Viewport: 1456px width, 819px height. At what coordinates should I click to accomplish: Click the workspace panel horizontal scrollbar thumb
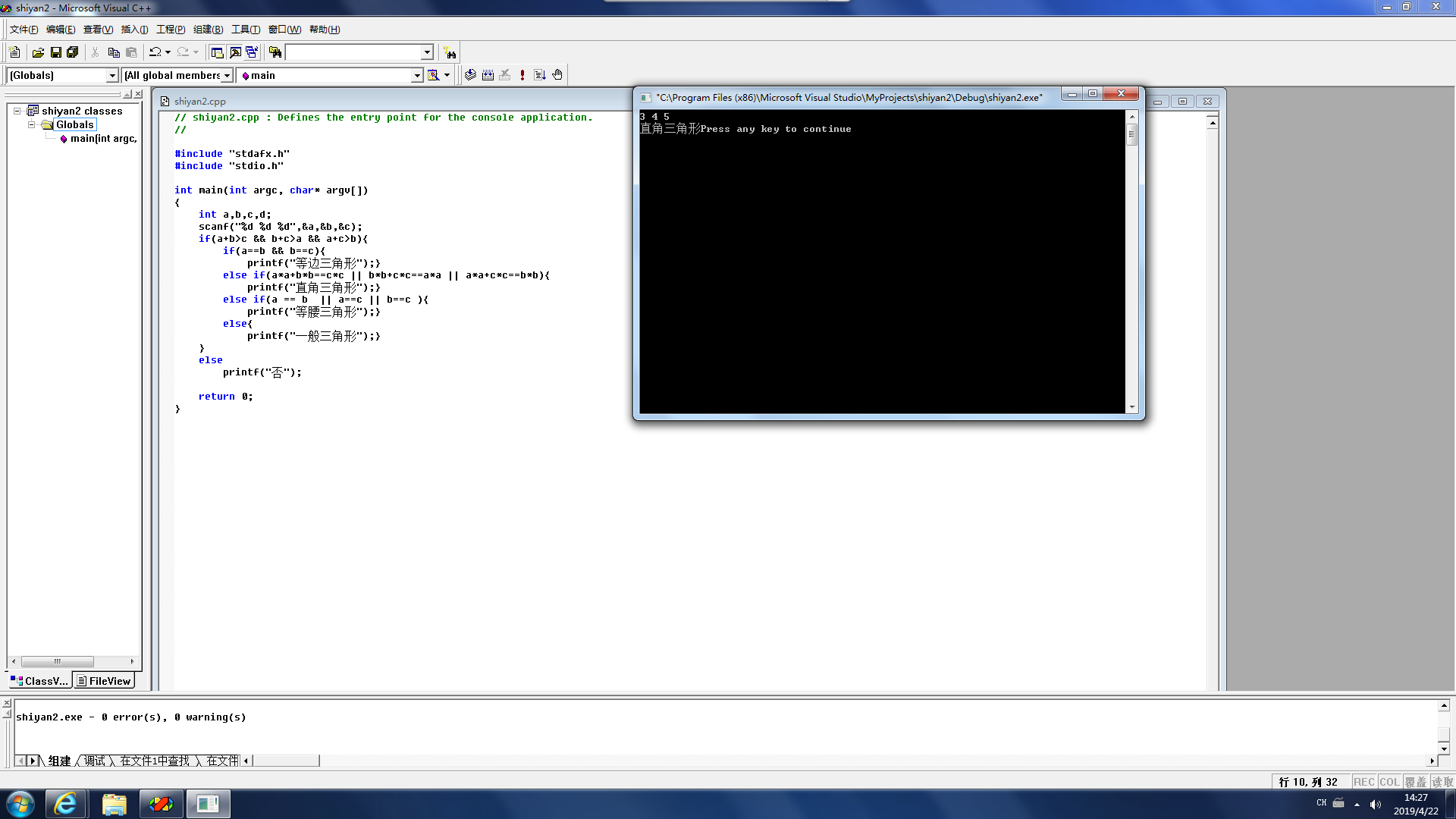(57, 661)
